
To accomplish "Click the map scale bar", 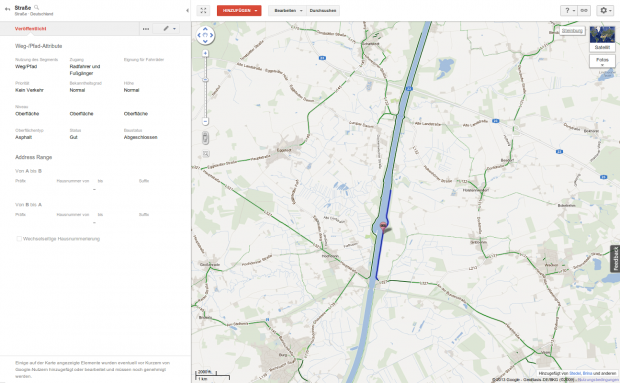I will (213, 375).
